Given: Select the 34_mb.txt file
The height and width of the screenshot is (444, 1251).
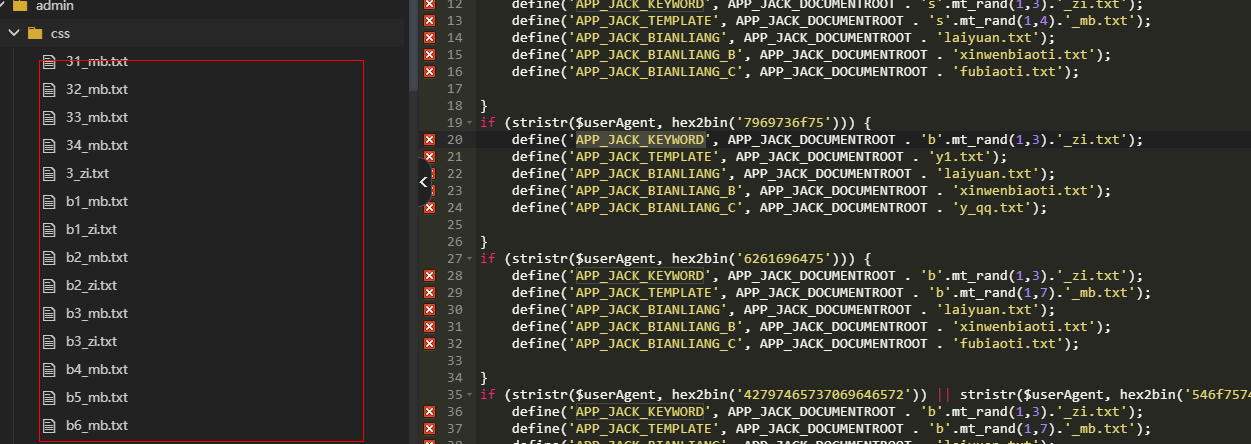Looking at the screenshot, I should (96, 146).
